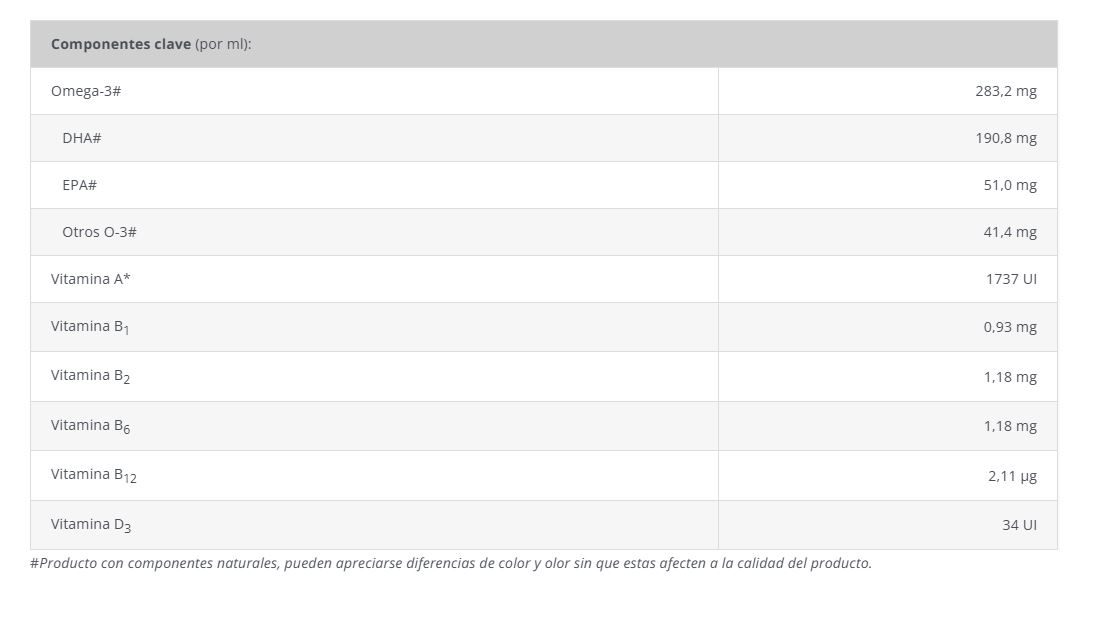Select the Omega-3# row label
The width and height of the screenshot is (1112, 619).
pyautogui.click(x=86, y=91)
